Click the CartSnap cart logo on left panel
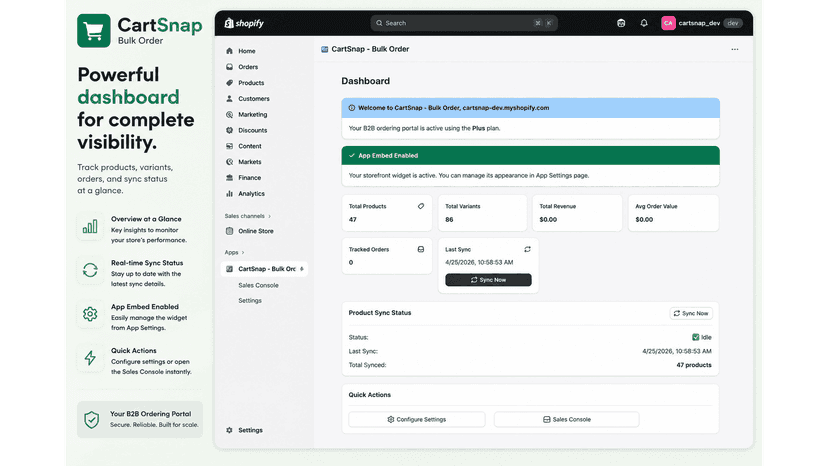 click(x=93, y=31)
